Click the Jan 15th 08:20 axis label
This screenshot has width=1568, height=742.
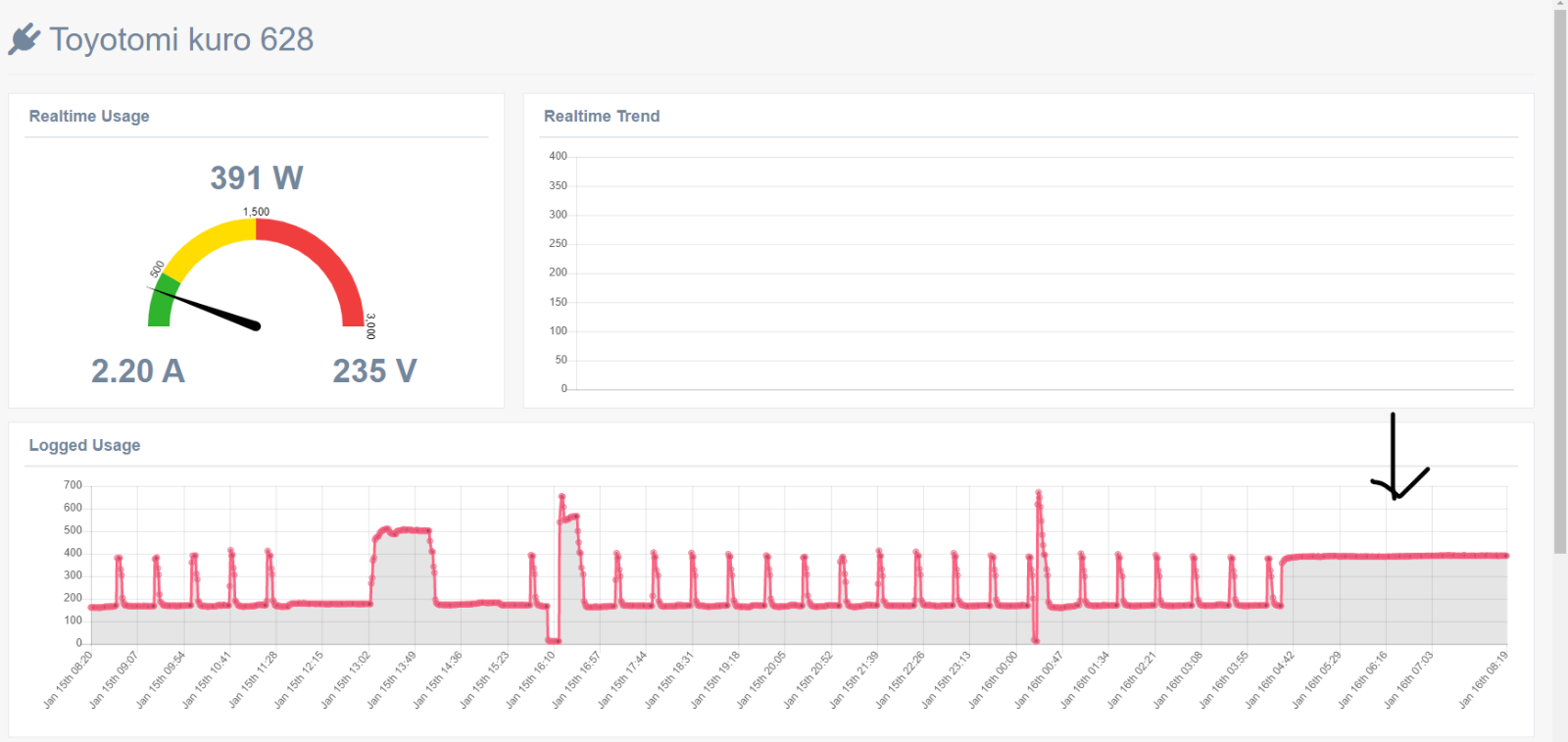coord(68,679)
